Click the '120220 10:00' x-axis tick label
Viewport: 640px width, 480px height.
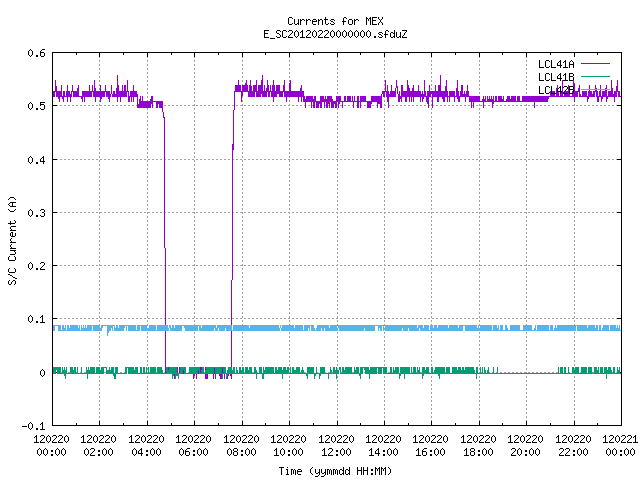(x=289, y=446)
